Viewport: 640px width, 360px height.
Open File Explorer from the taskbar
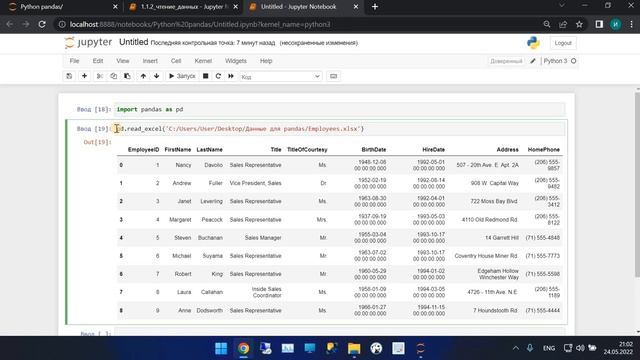pos(354,348)
